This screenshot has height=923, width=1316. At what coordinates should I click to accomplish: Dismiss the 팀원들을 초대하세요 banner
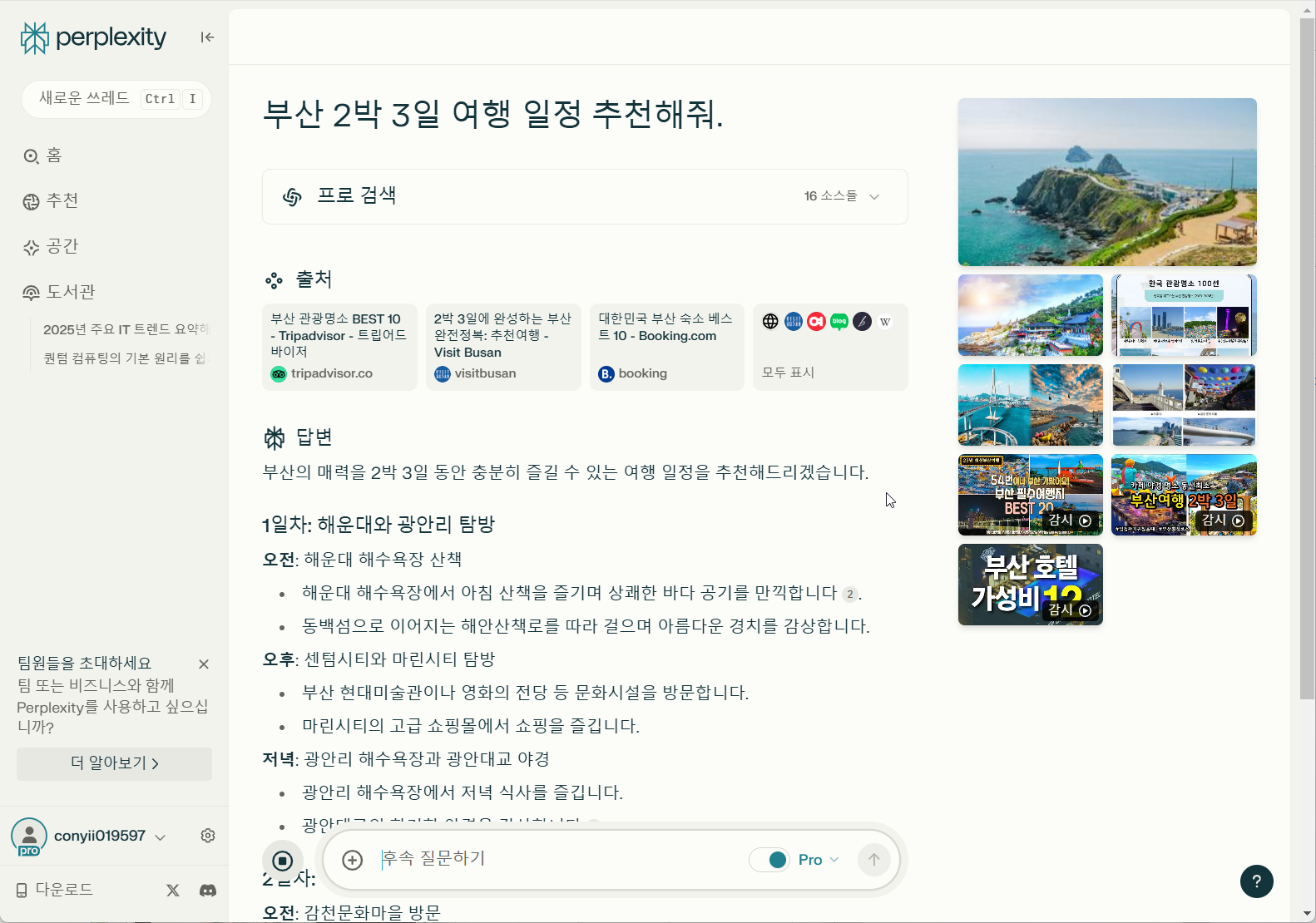pyautogui.click(x=204, y=664)
